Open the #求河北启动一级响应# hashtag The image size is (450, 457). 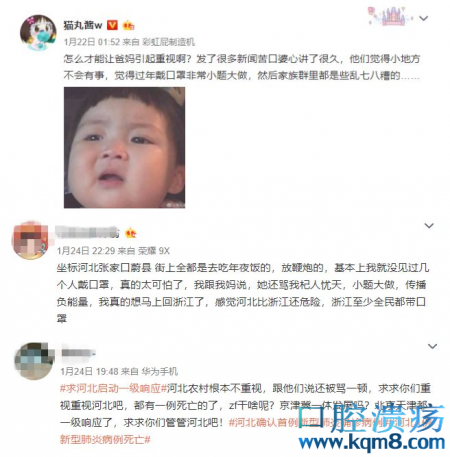click(113, 388)
